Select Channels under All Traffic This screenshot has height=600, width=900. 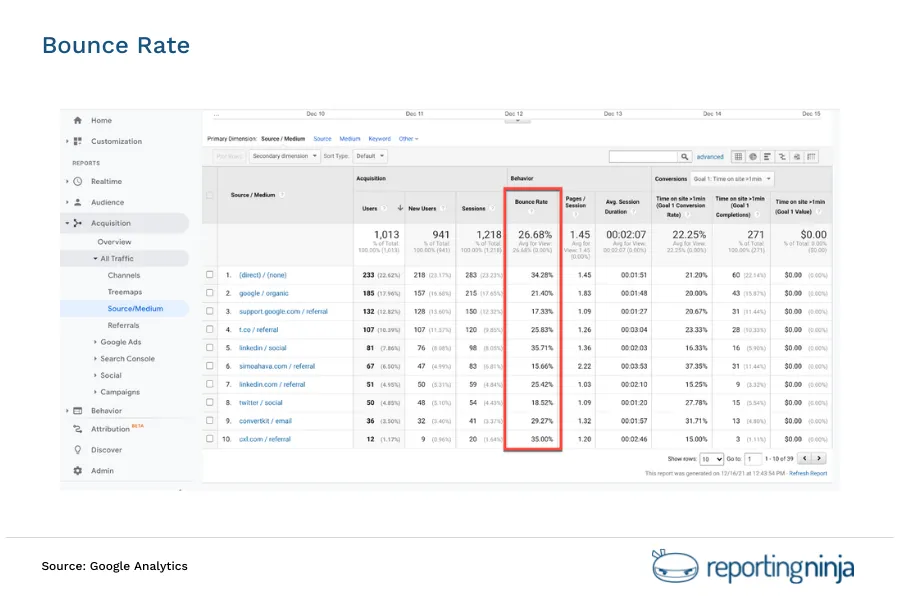pos(123,275)
